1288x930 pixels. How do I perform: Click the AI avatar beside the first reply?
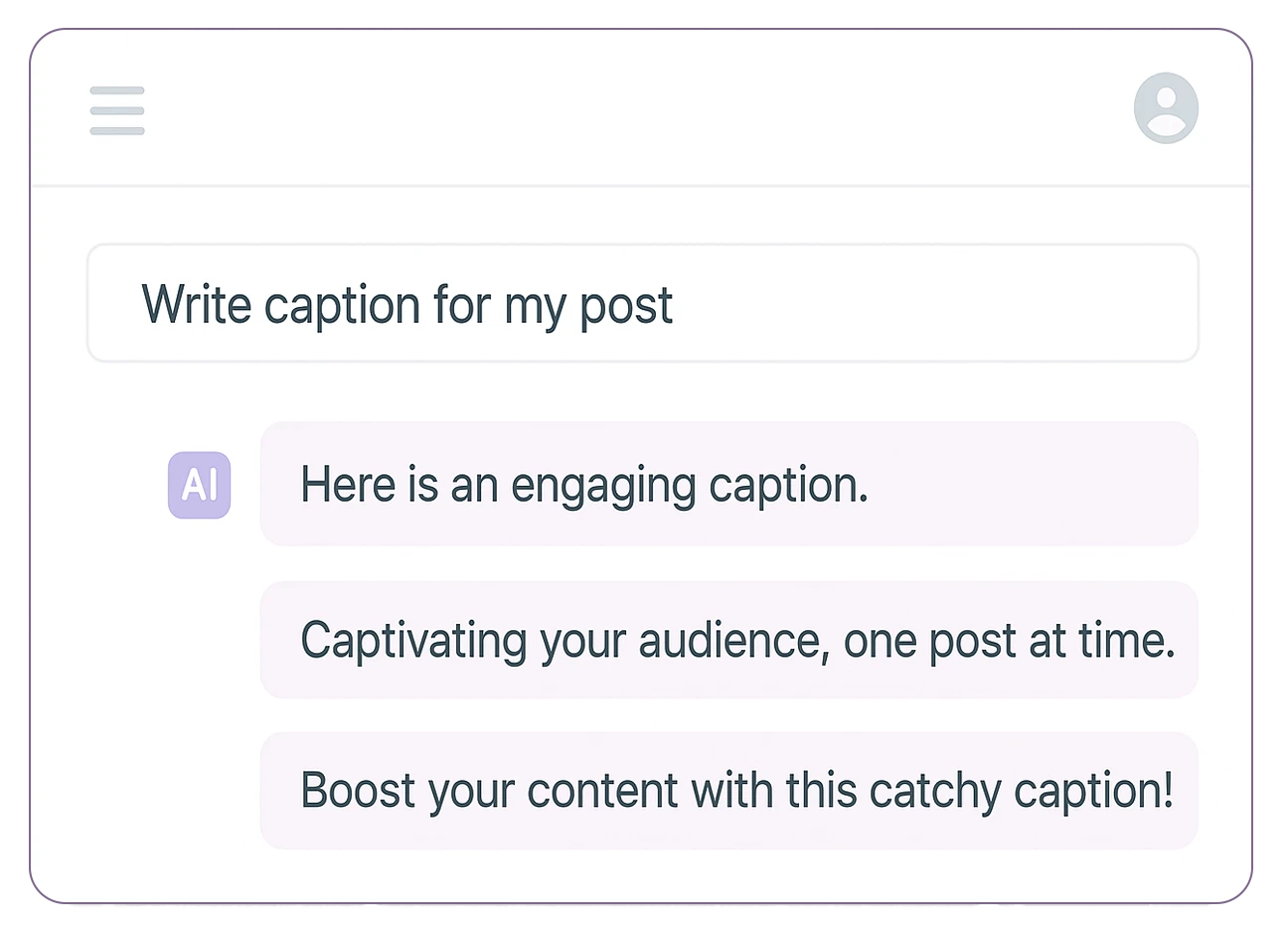199,485
